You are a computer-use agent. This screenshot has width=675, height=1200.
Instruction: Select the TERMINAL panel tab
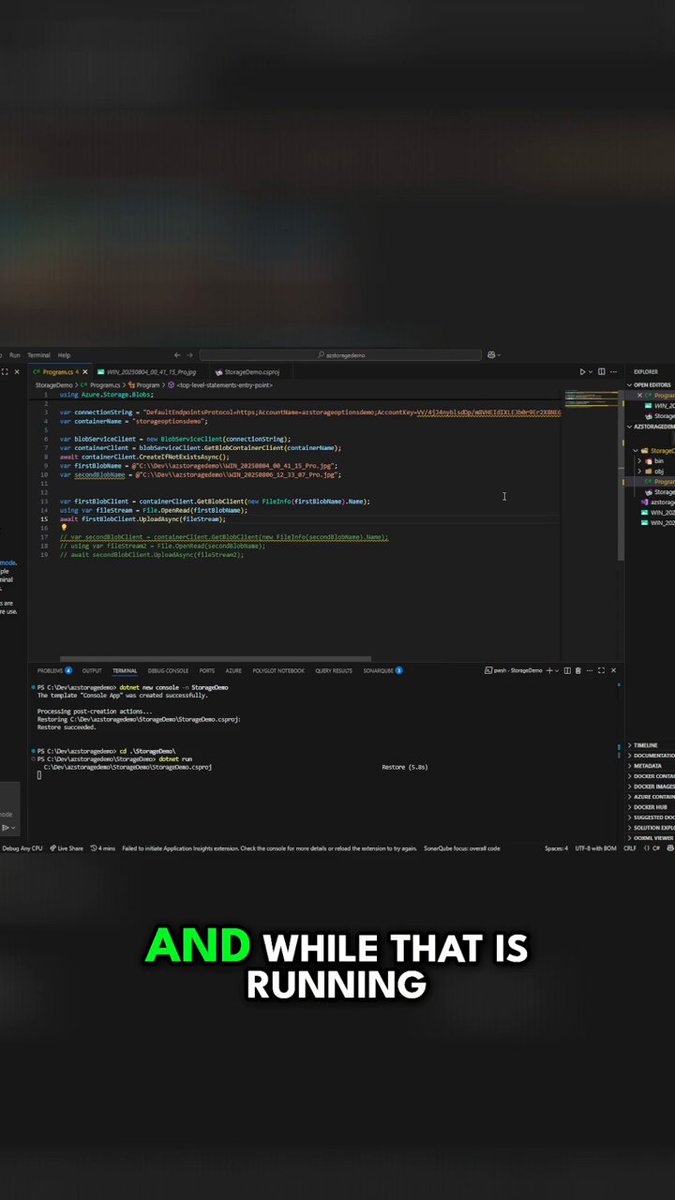(x=125, y=671)
